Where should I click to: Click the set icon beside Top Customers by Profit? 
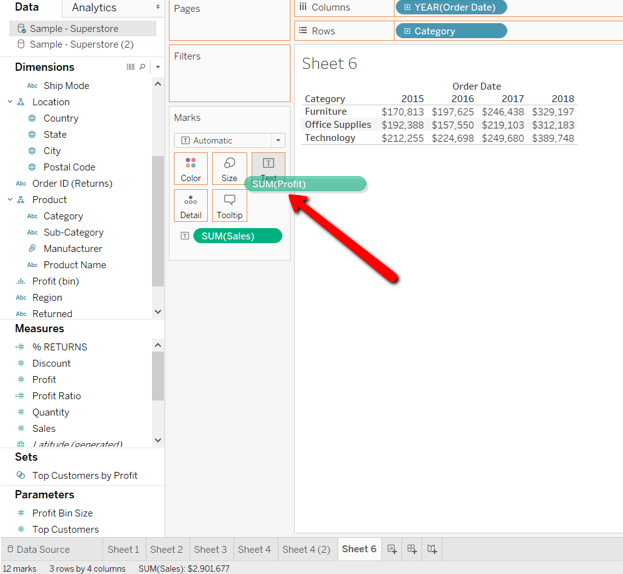[x=21, y=475]
